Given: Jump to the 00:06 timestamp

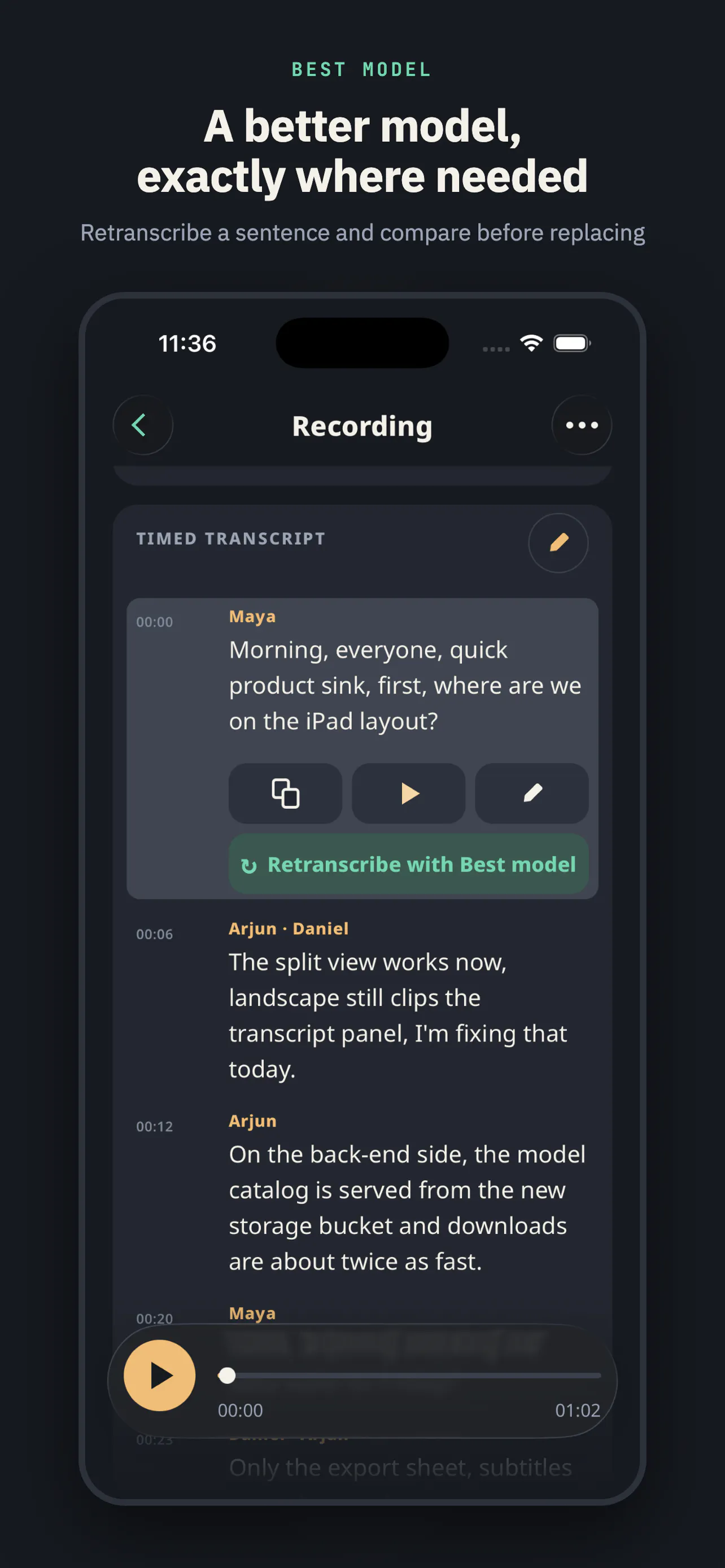Looking at the screenshot, I should pyautogui.click(x=155, y=934).
